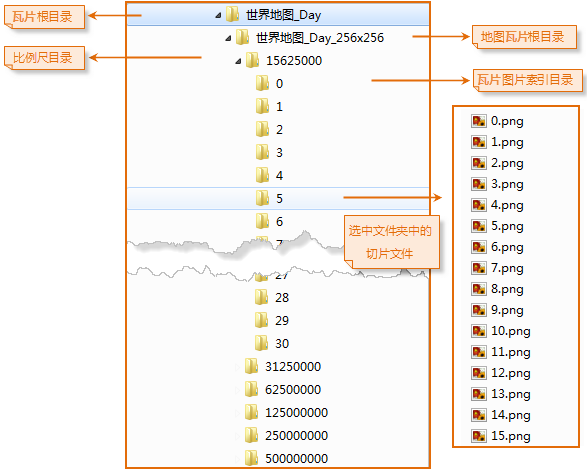Select the 7.png image file icon
Screen dimensions: 587x469
tap(479, 268)
